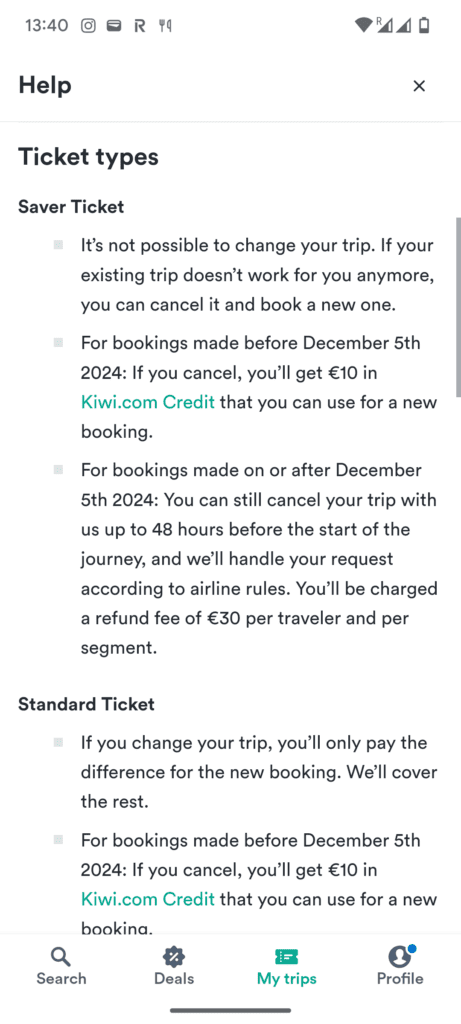Open the Profile avatar icon
Screen dimensions: 461x1024
coord(400,957)
